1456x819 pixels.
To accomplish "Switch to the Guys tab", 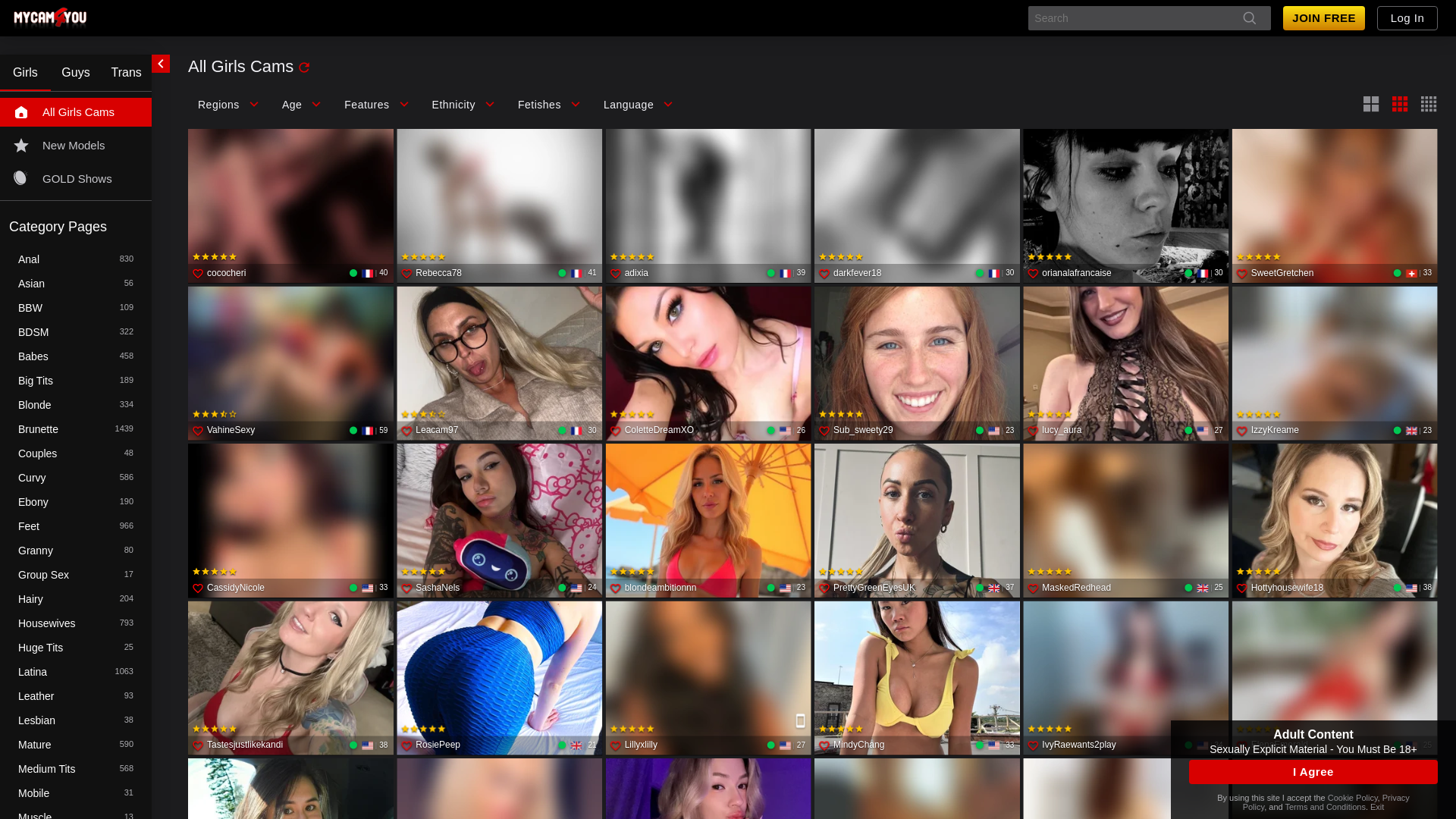I will click(x=75, y=72).
